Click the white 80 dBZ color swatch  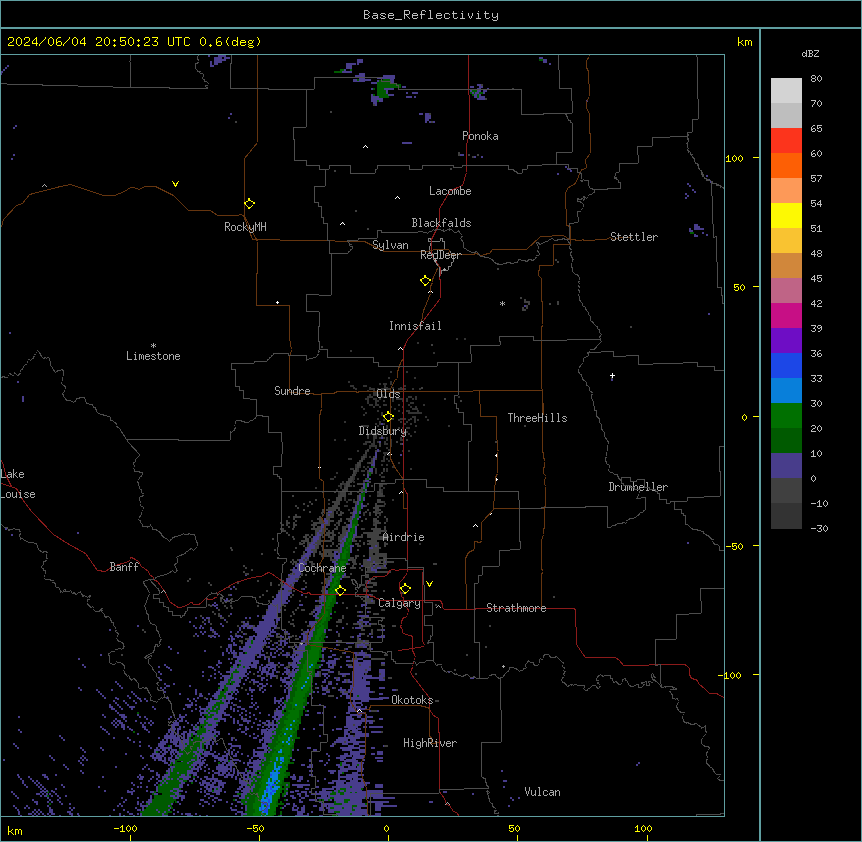[x=786, y=91]
